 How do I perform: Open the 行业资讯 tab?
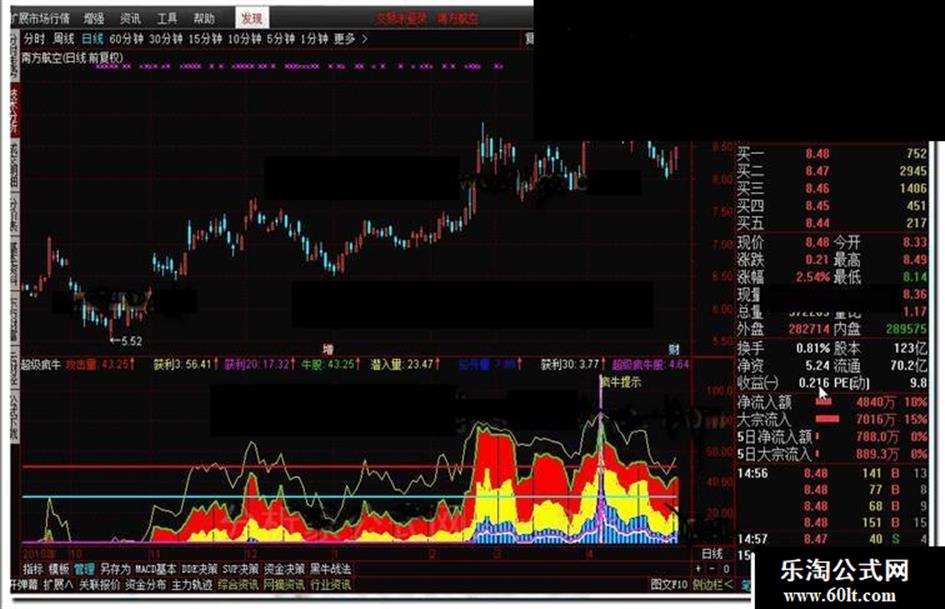[x=330, y=584]
